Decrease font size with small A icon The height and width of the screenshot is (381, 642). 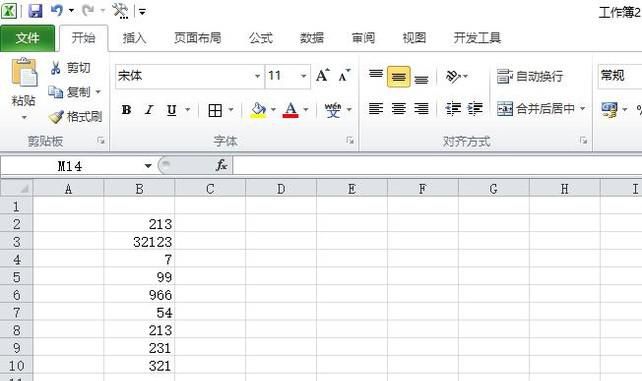click(344, 75)
